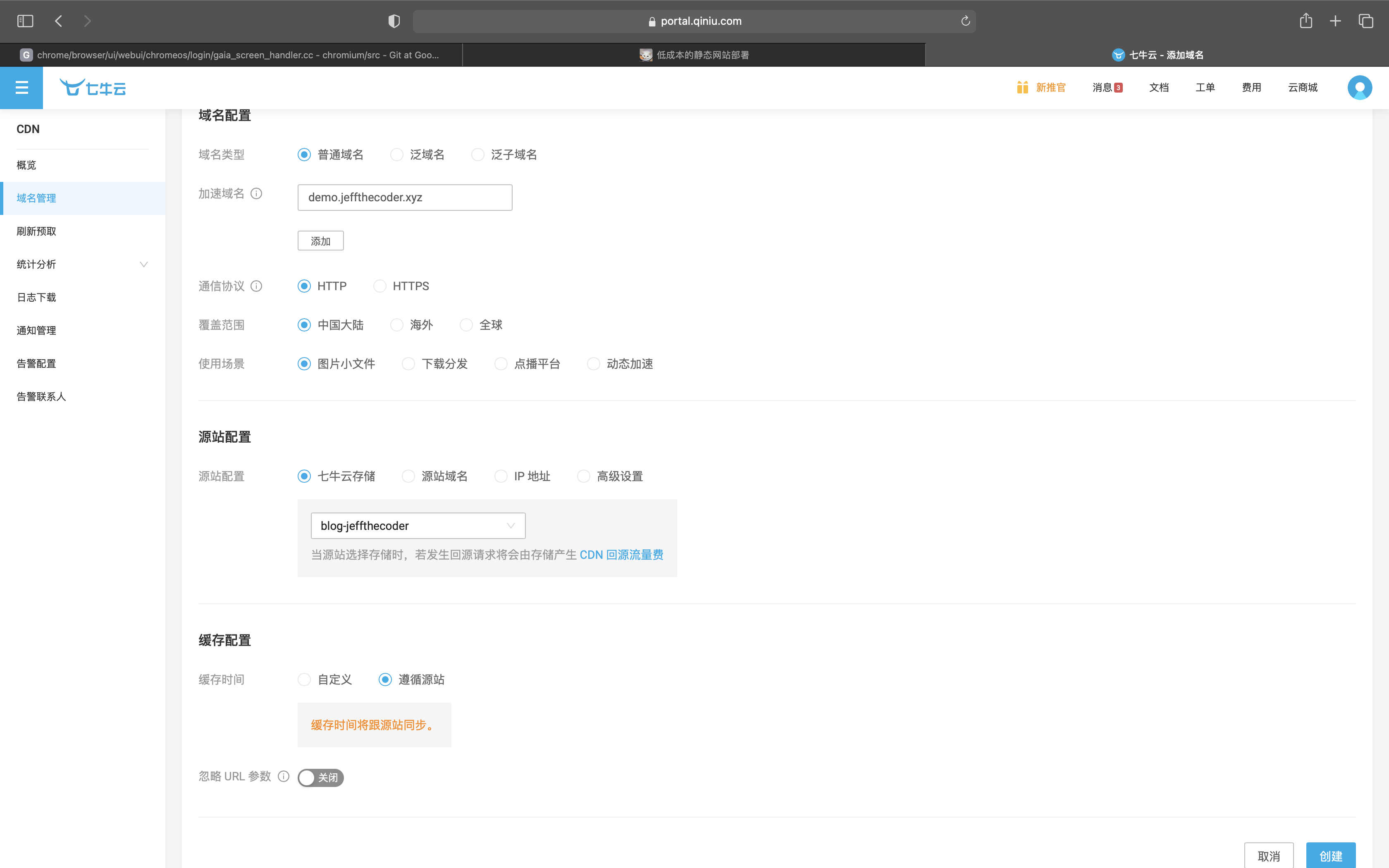Toggle the Safari sidebar icon
Screen dimensions: 1389x868
[x=25, y=21]
